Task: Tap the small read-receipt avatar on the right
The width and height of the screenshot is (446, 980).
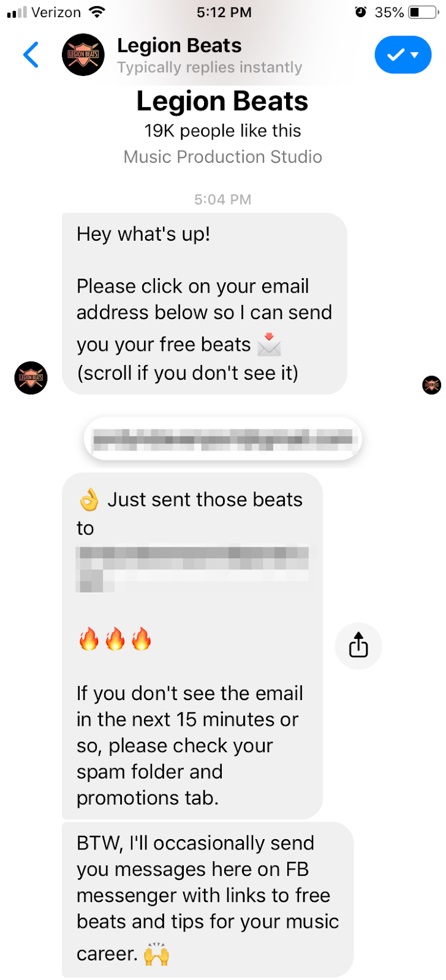Action: coord(432,384)
